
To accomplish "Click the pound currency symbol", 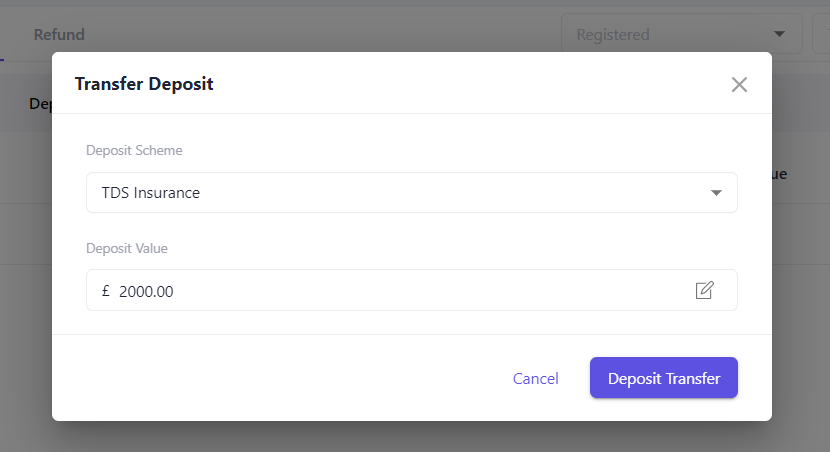I will click(105, 291).
